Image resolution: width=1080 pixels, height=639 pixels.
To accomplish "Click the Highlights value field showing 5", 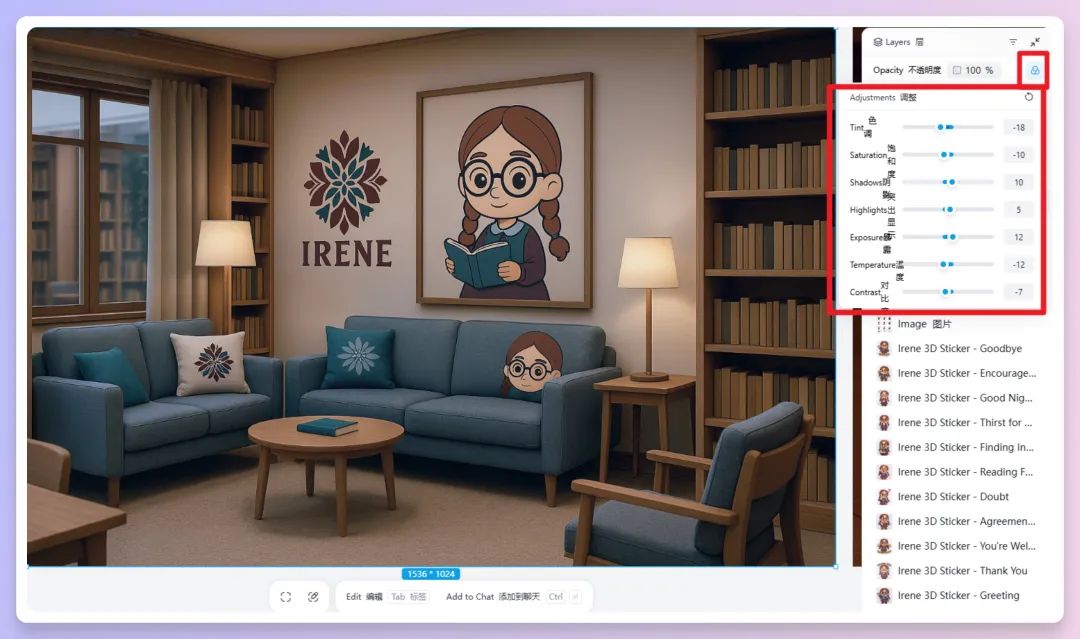I will [1019, 210].
